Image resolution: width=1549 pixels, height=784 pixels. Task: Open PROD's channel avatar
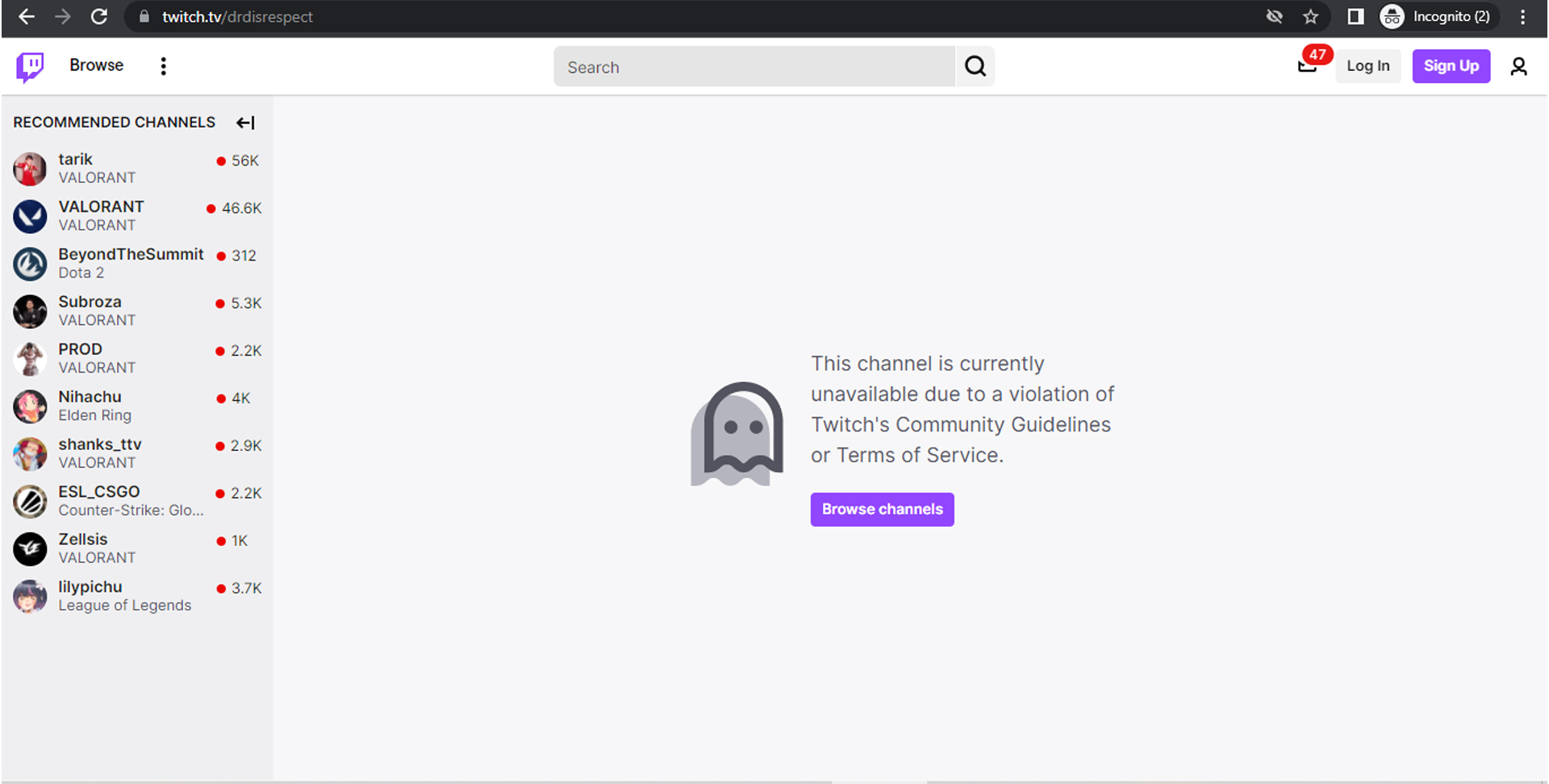pyautogui.click(x=30, y=359)
